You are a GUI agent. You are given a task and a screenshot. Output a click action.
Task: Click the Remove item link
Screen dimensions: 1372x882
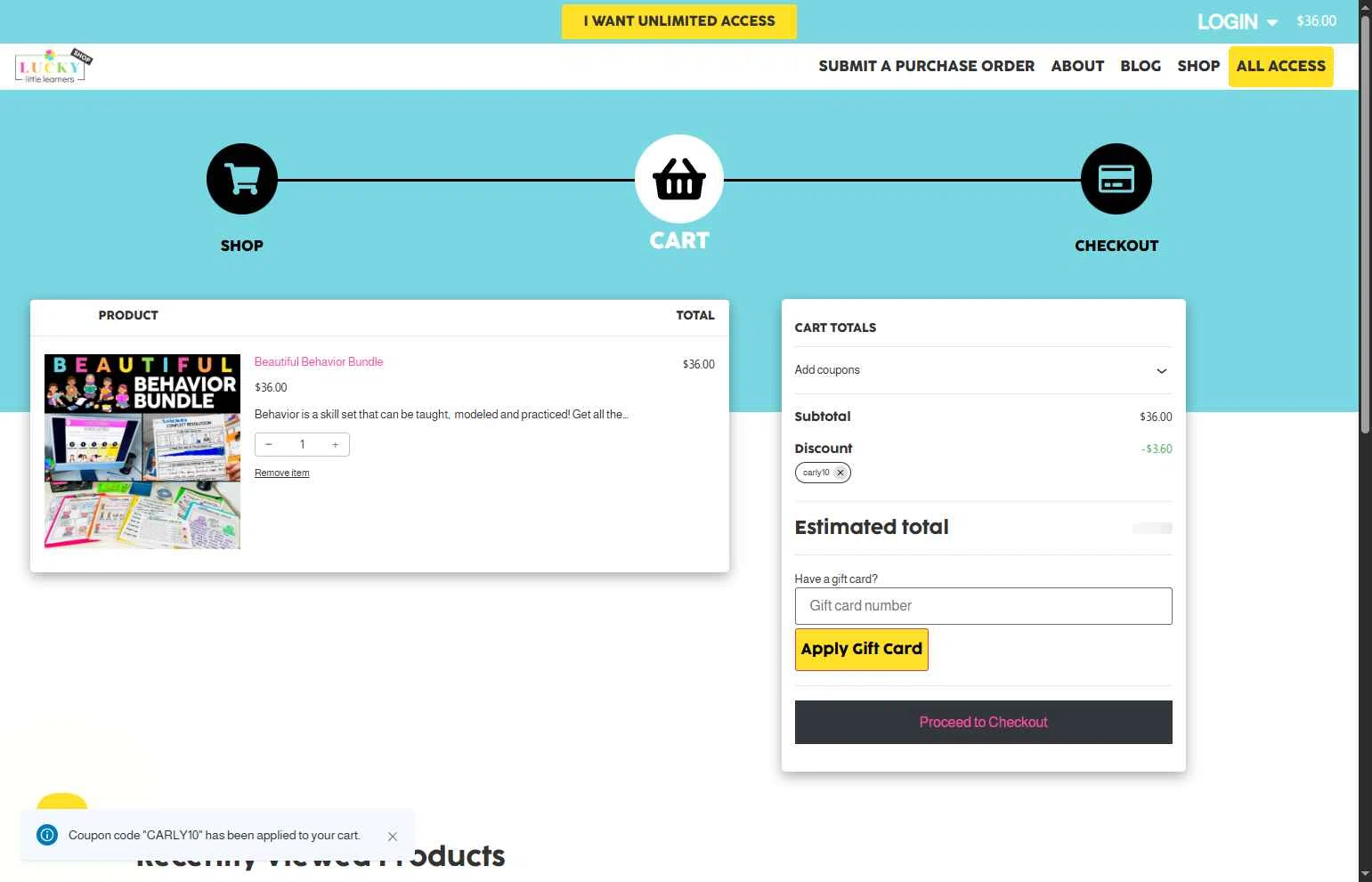pos(282,473)
